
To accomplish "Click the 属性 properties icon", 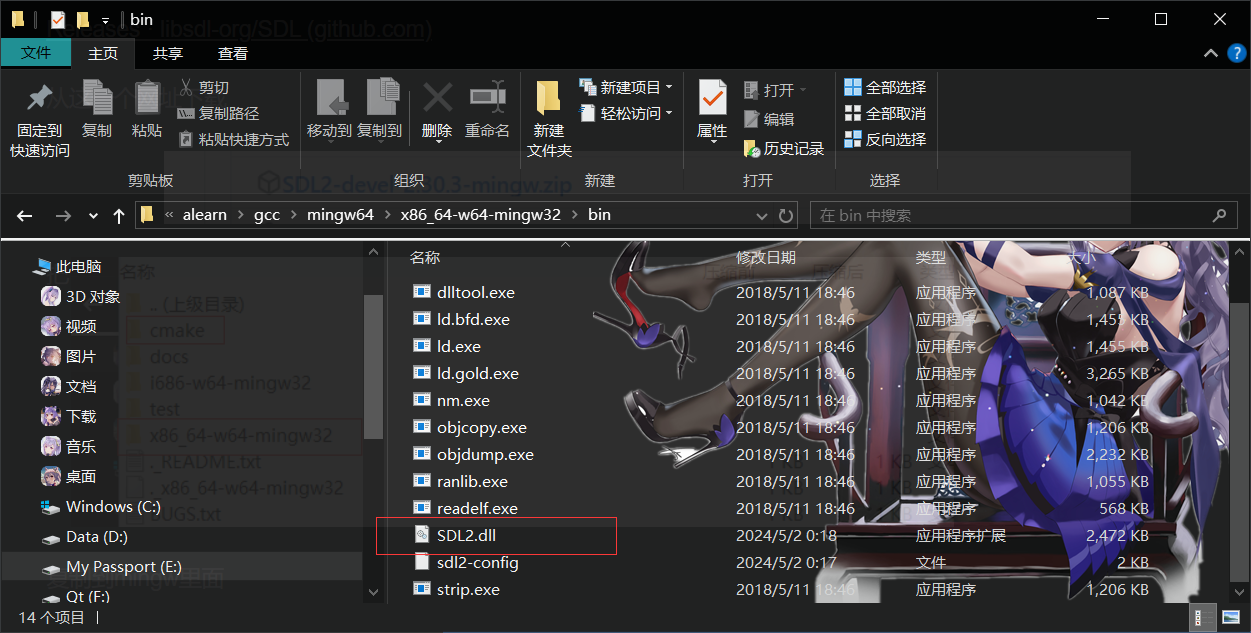I will [x=712, y=98].
